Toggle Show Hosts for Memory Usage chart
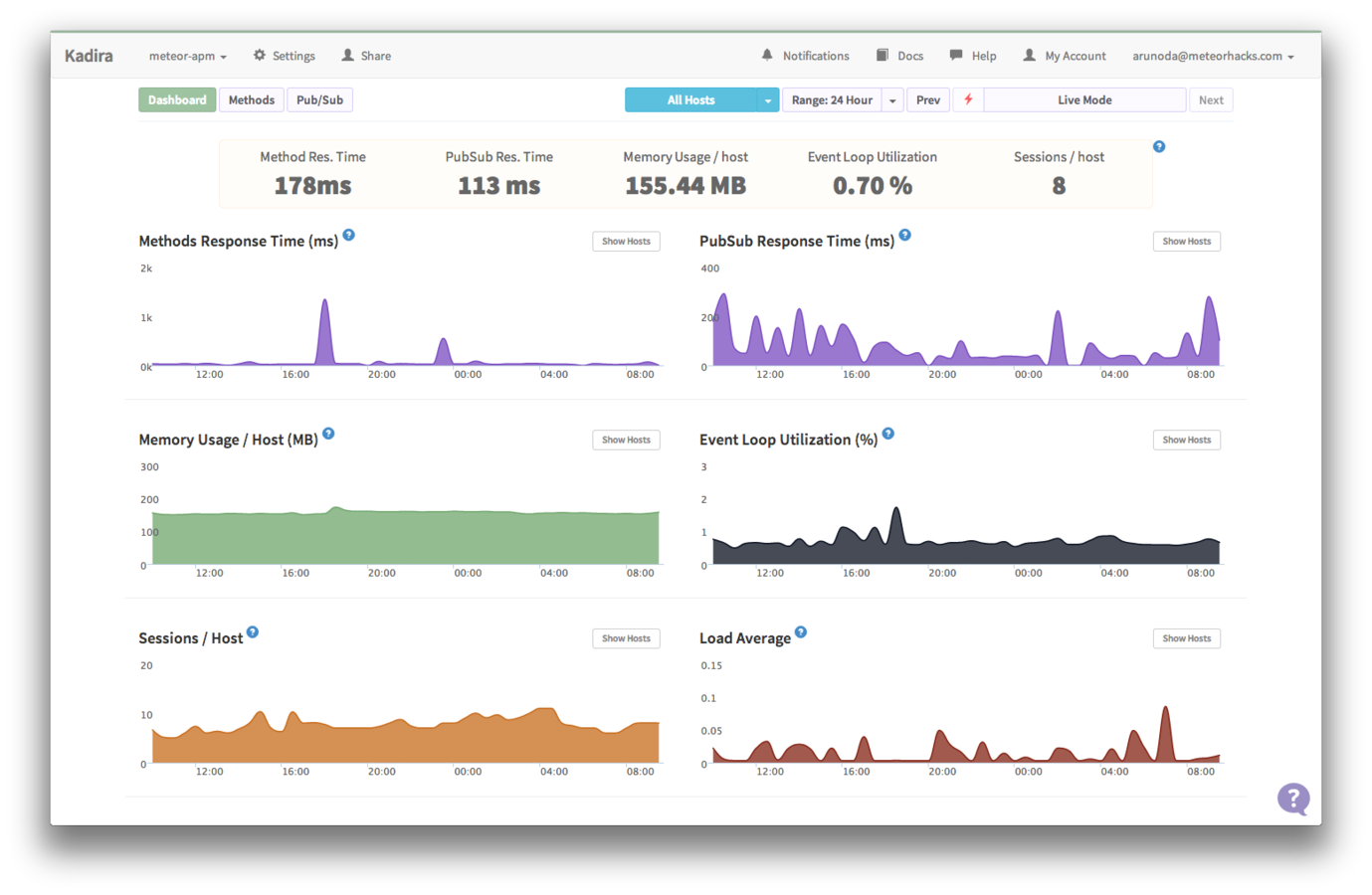The image size is (1372, 895). 626,440
